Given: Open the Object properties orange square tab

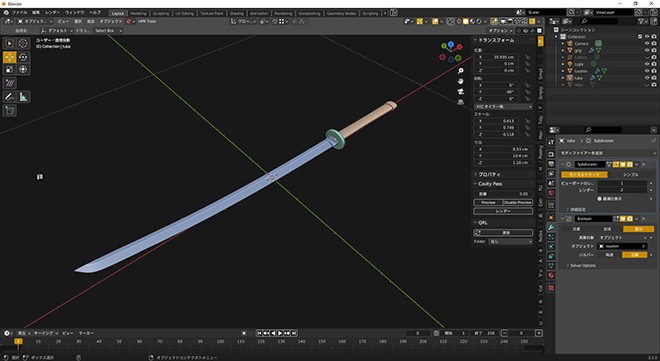Looking at the screenshot, I should pos(551,218).
